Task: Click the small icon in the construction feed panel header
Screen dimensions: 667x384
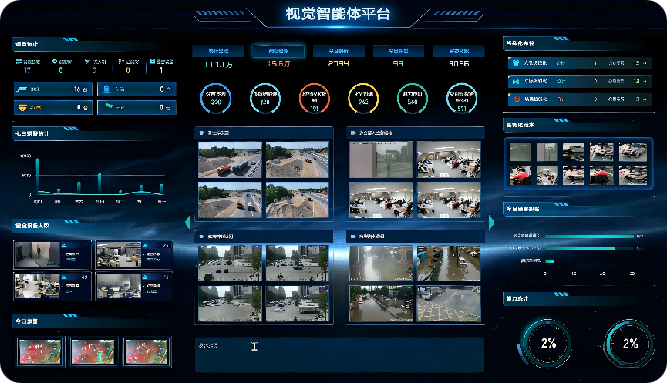Action: pos(202,133)
